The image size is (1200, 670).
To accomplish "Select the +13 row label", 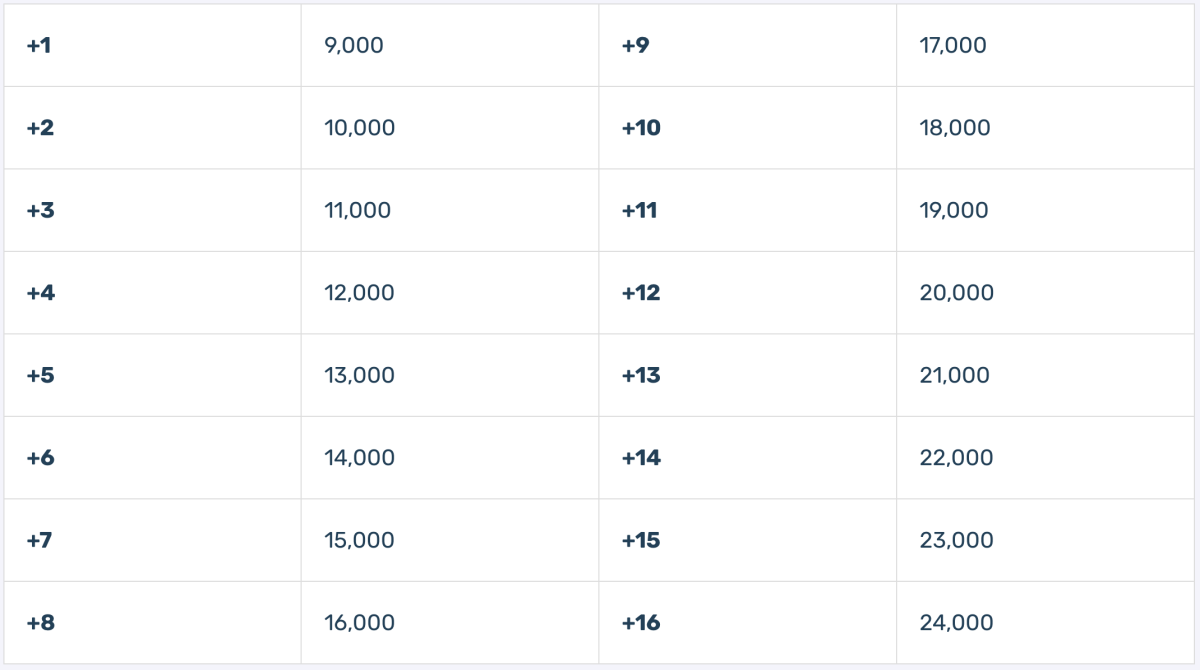I will point(748,375).
